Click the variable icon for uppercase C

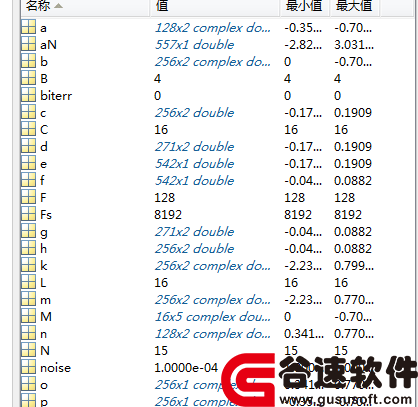(x=28, y=129)
